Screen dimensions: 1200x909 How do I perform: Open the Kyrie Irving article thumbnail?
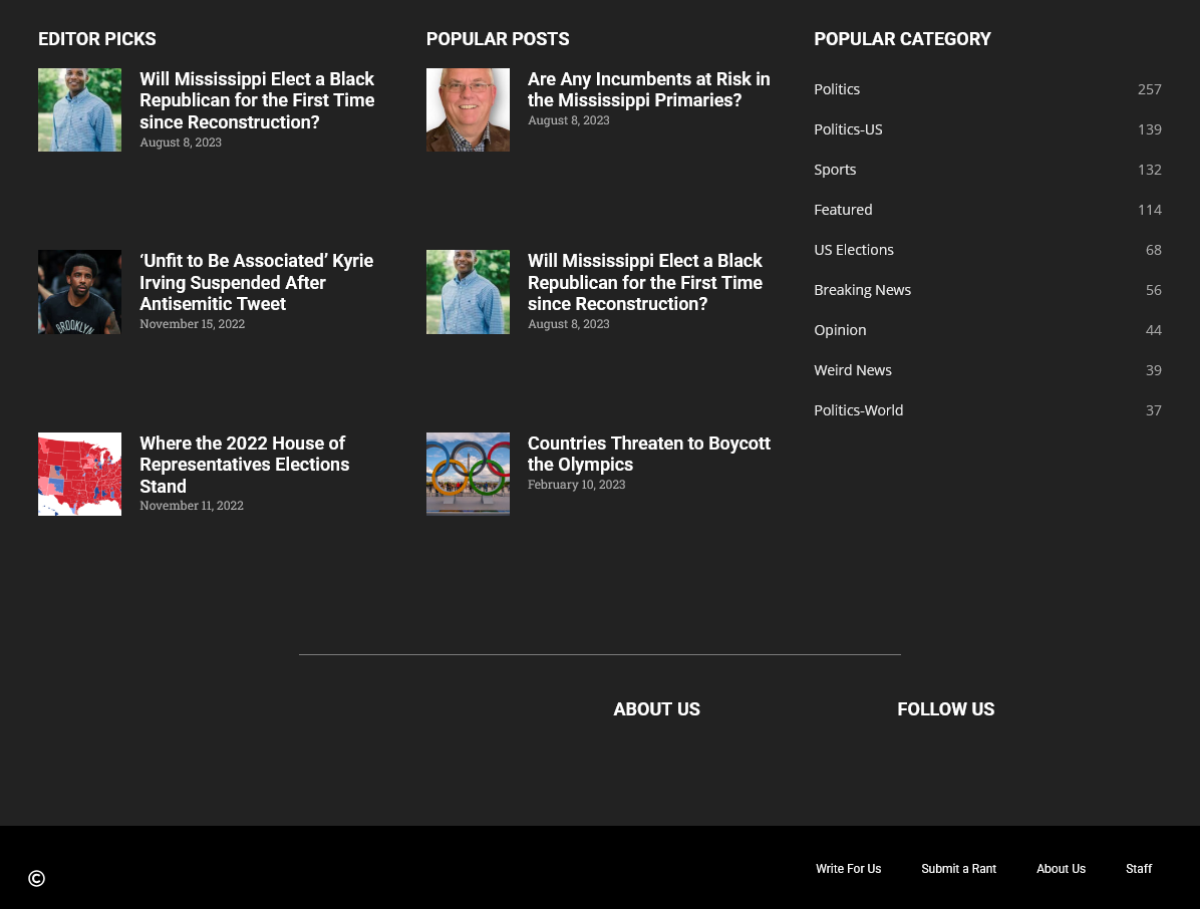(x=79, y=292)
